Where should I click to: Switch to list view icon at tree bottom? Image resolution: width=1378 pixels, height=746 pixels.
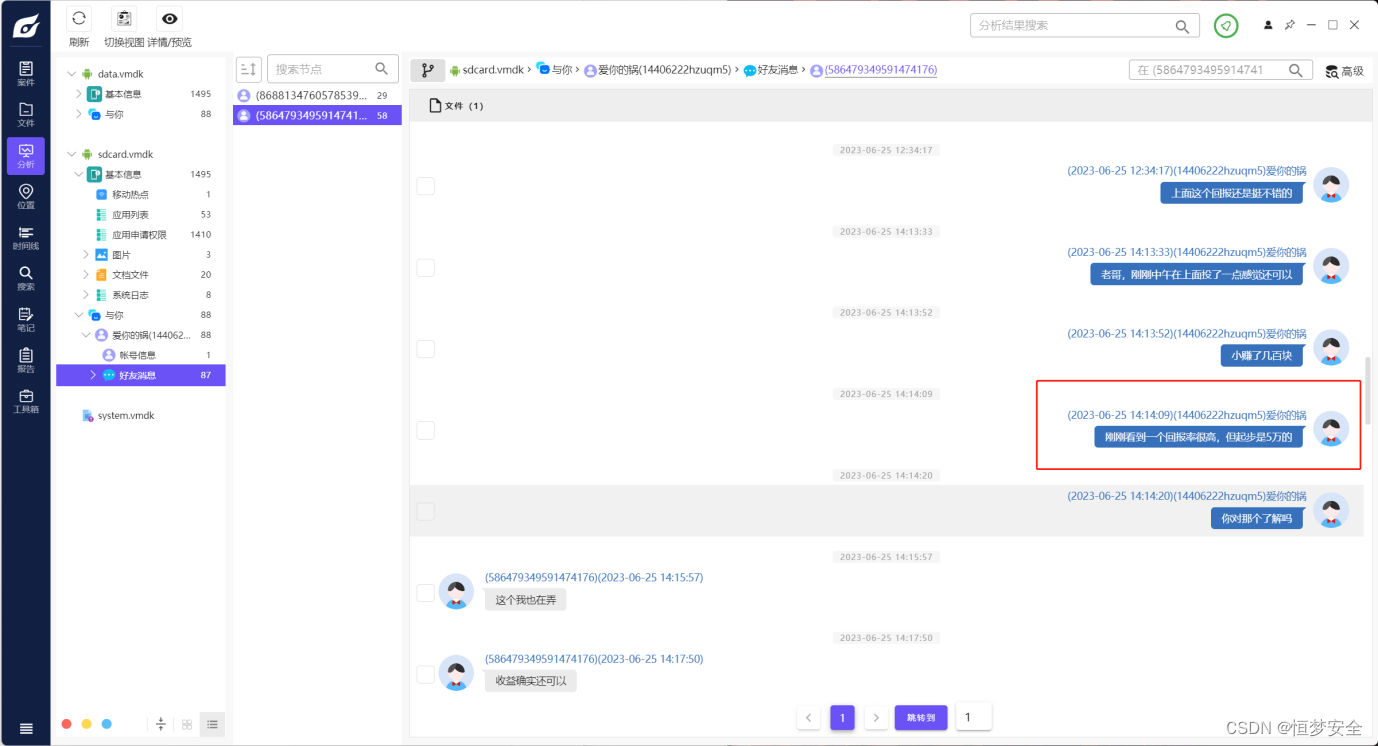pos(212,724)
